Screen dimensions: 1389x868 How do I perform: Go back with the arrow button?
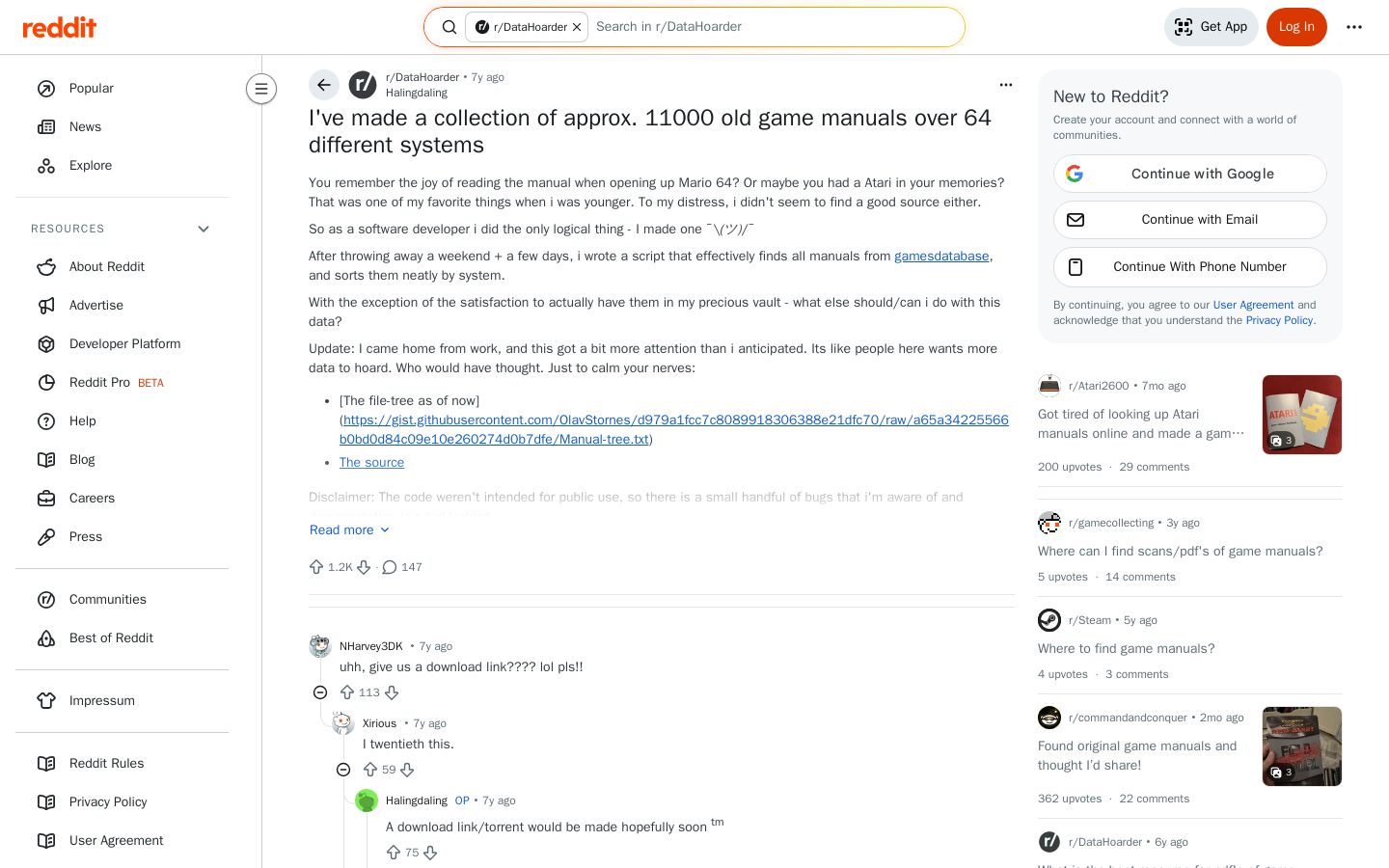[324, 85]
